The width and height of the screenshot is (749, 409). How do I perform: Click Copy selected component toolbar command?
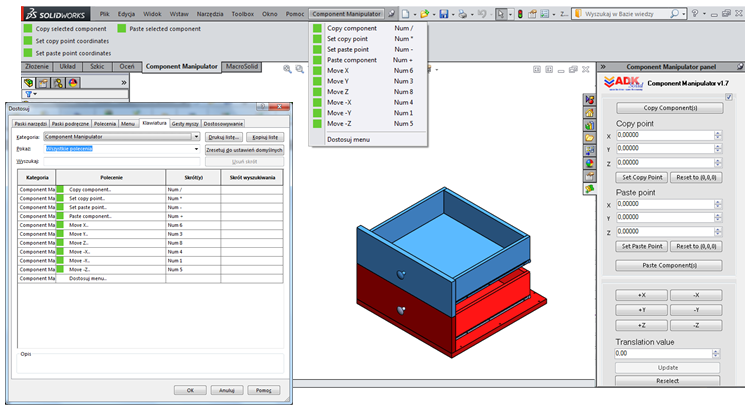pos(65,29)
